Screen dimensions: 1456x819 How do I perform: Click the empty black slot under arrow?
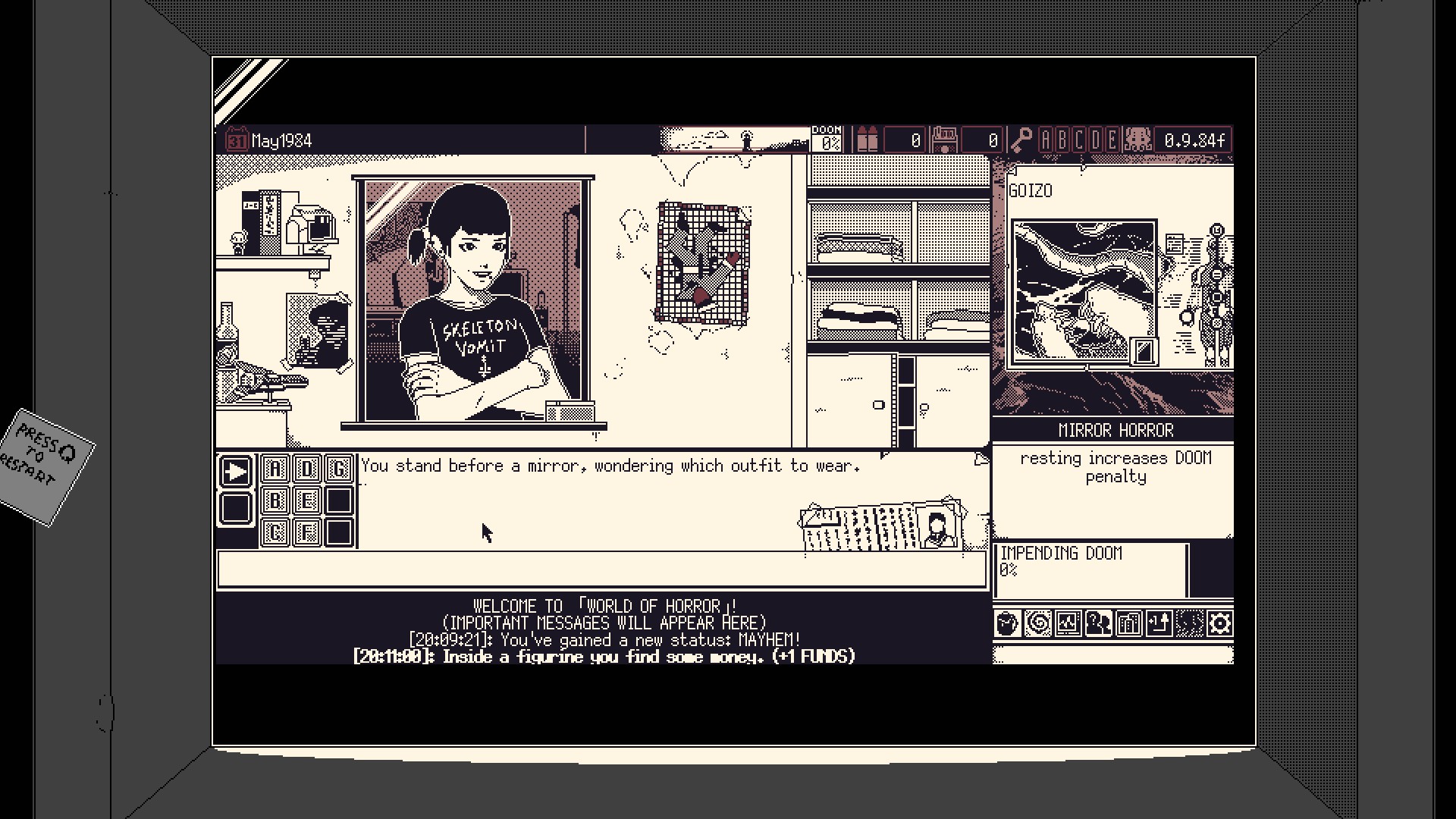point(236,508)
